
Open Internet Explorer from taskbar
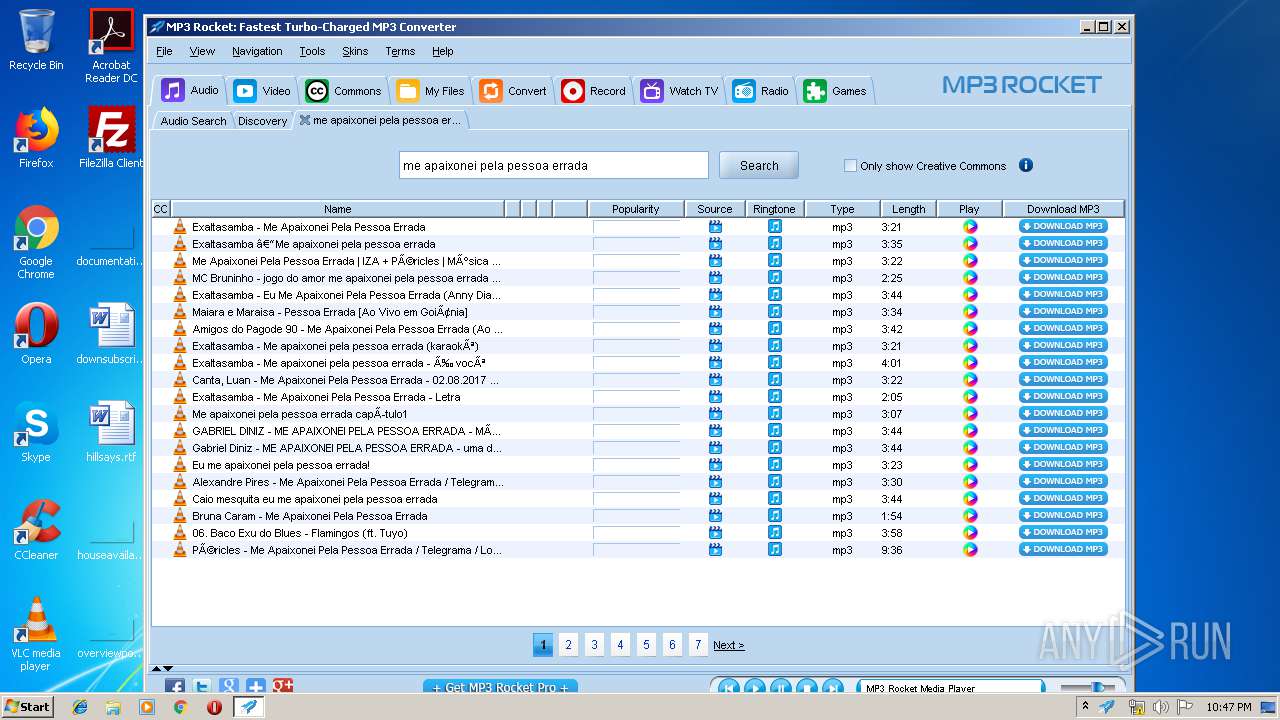[x=80, y=707]
